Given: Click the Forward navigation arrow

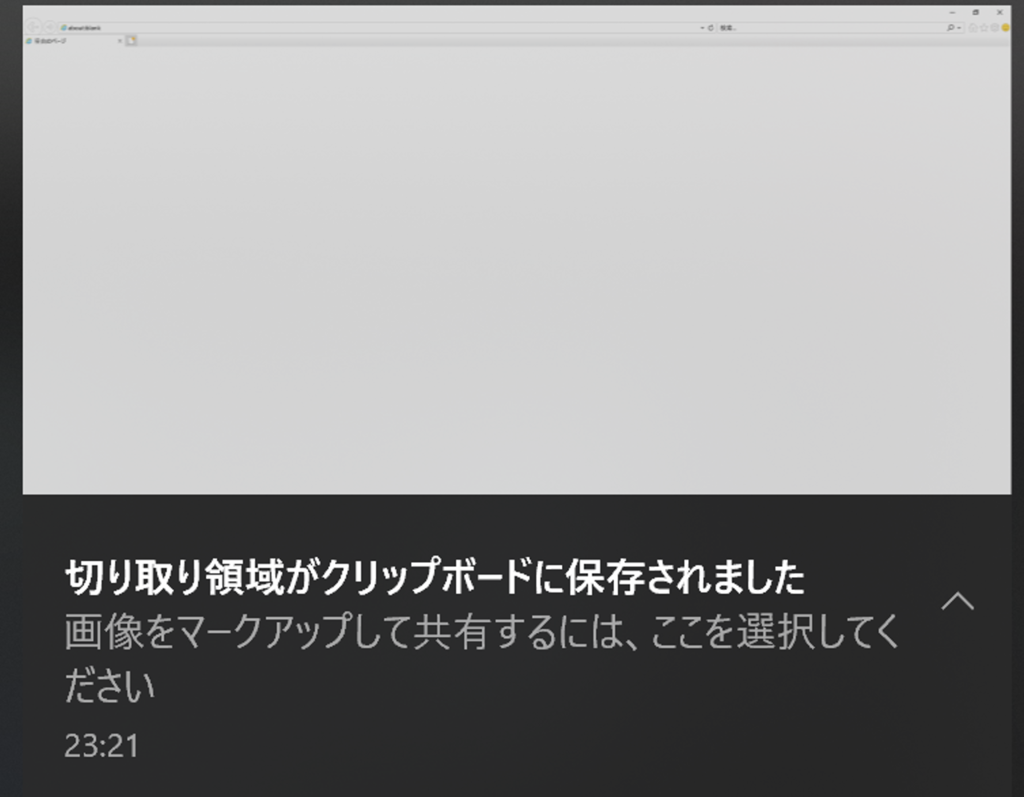Looking at the screenshot, I should click(50, 27).
